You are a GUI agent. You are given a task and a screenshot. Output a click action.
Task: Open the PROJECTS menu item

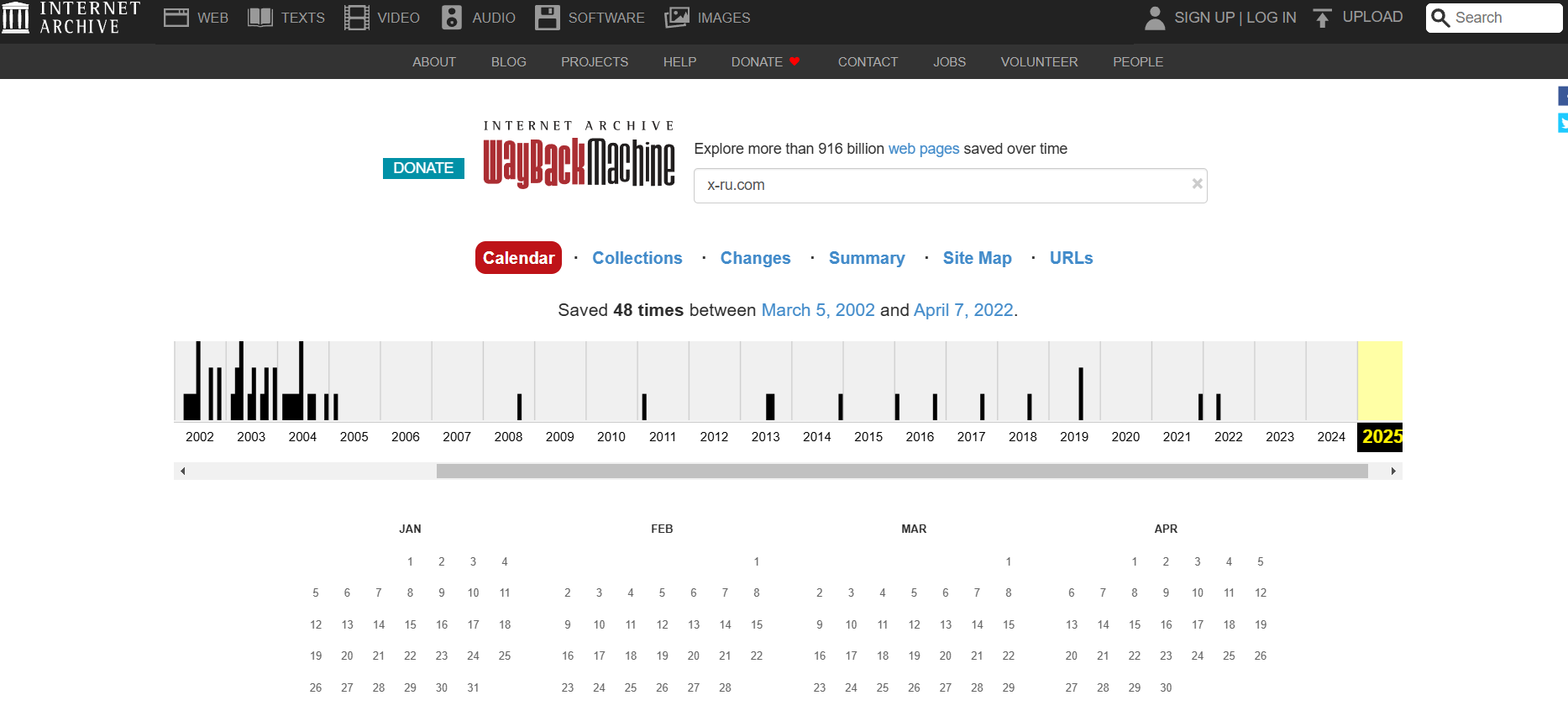click(595, 62)
